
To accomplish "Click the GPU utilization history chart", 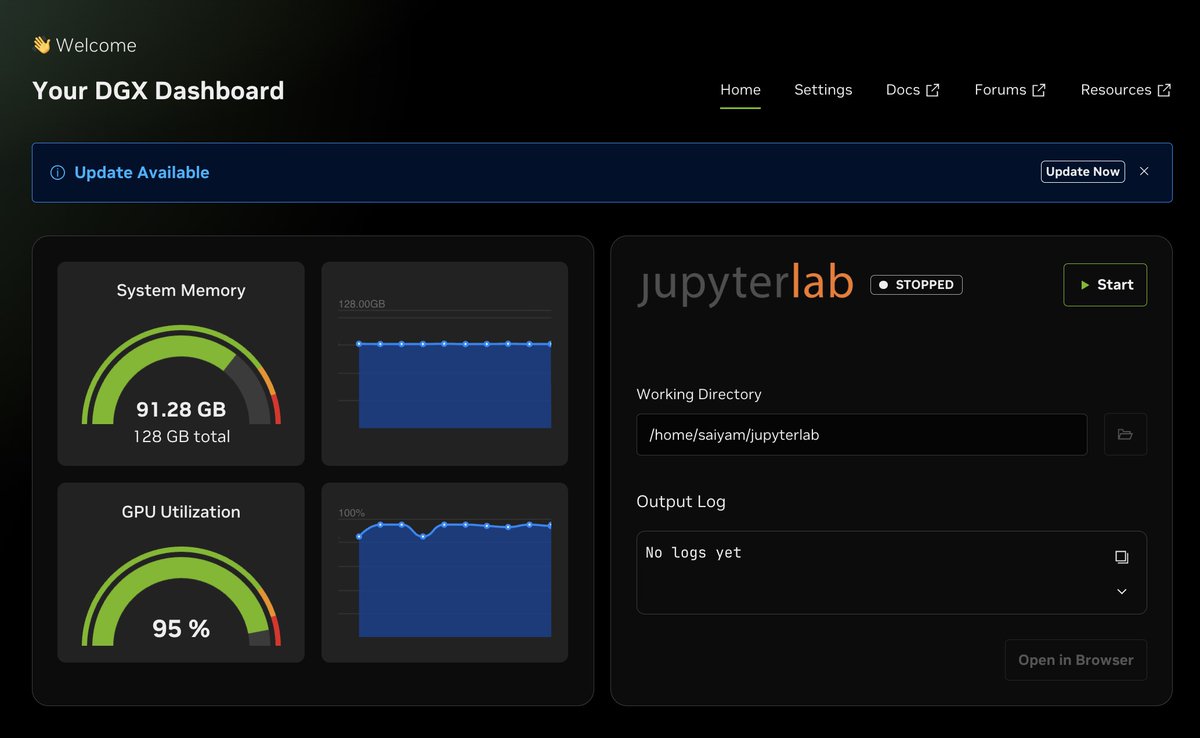I will pyautogui.click(x=445, y=573).
